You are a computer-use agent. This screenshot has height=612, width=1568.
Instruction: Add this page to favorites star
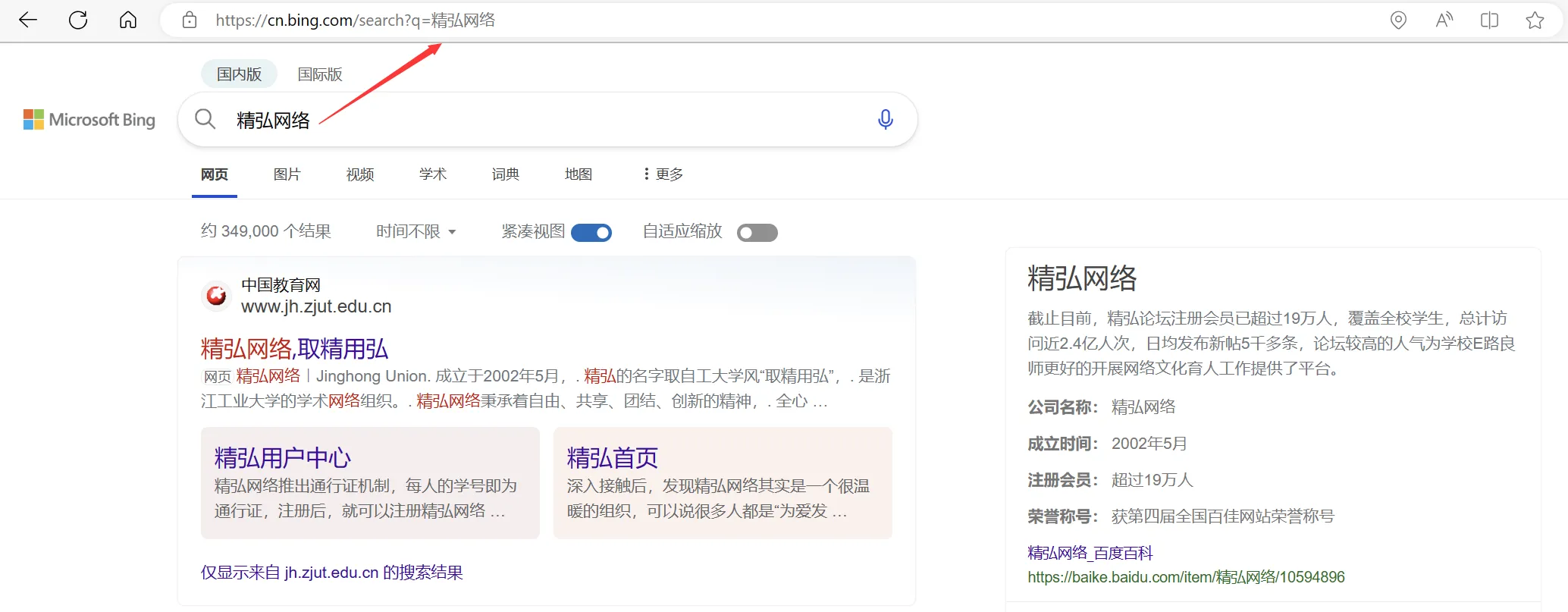pos(1535,20)
